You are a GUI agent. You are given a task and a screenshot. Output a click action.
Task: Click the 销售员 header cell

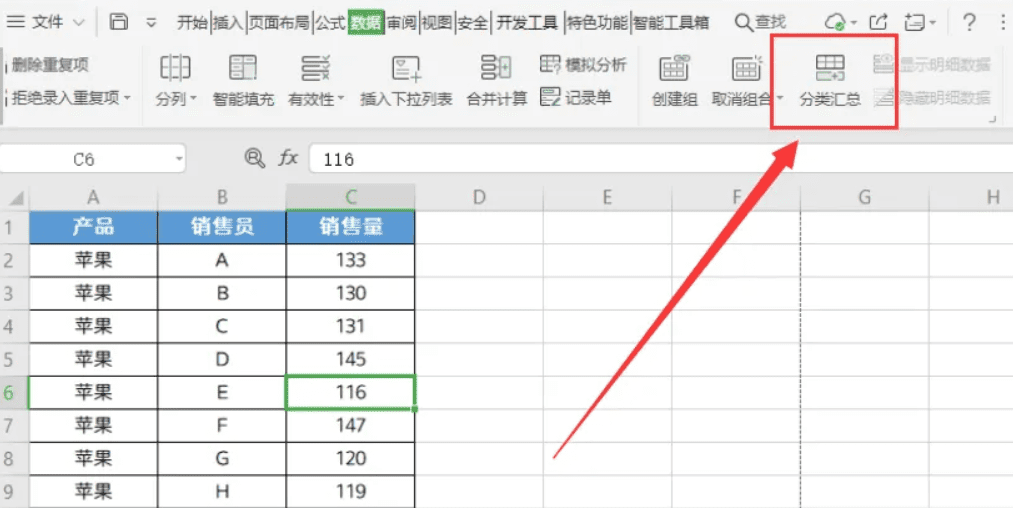click(222, 227)
